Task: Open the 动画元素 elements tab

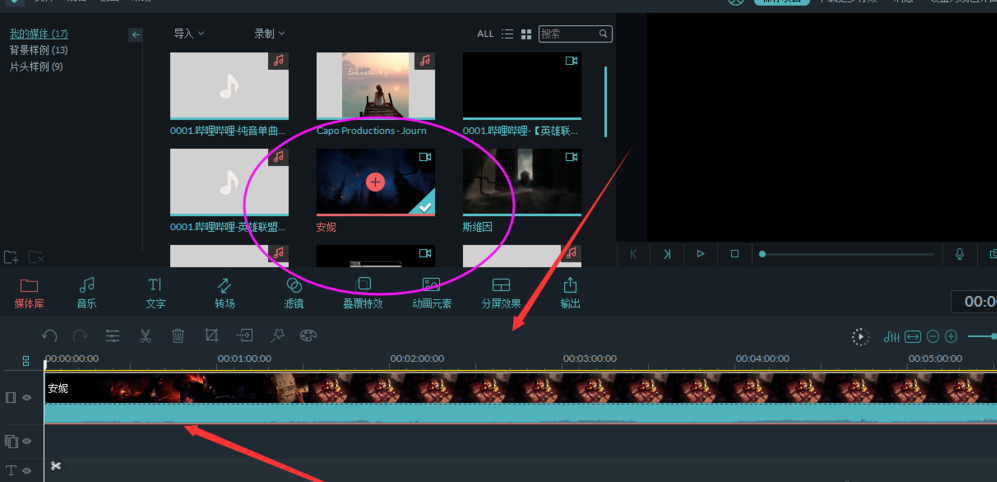Action: tap(432, 293)
